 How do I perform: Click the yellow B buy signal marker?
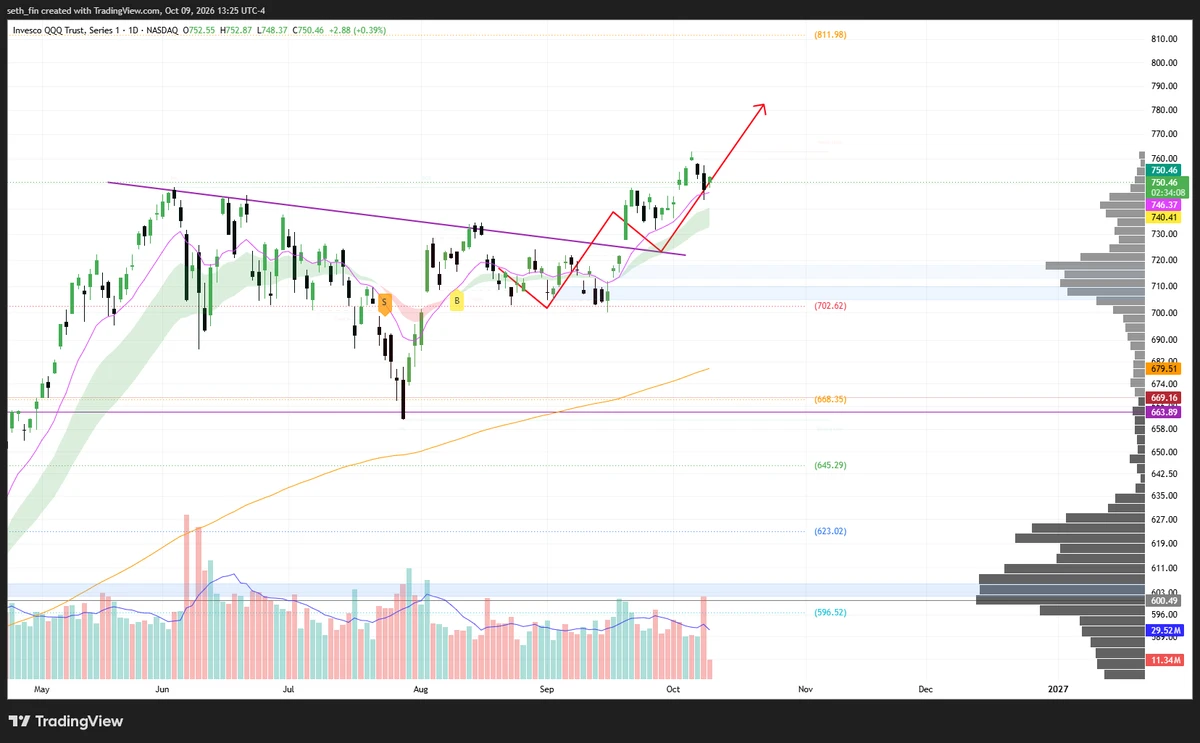point(457,300)
